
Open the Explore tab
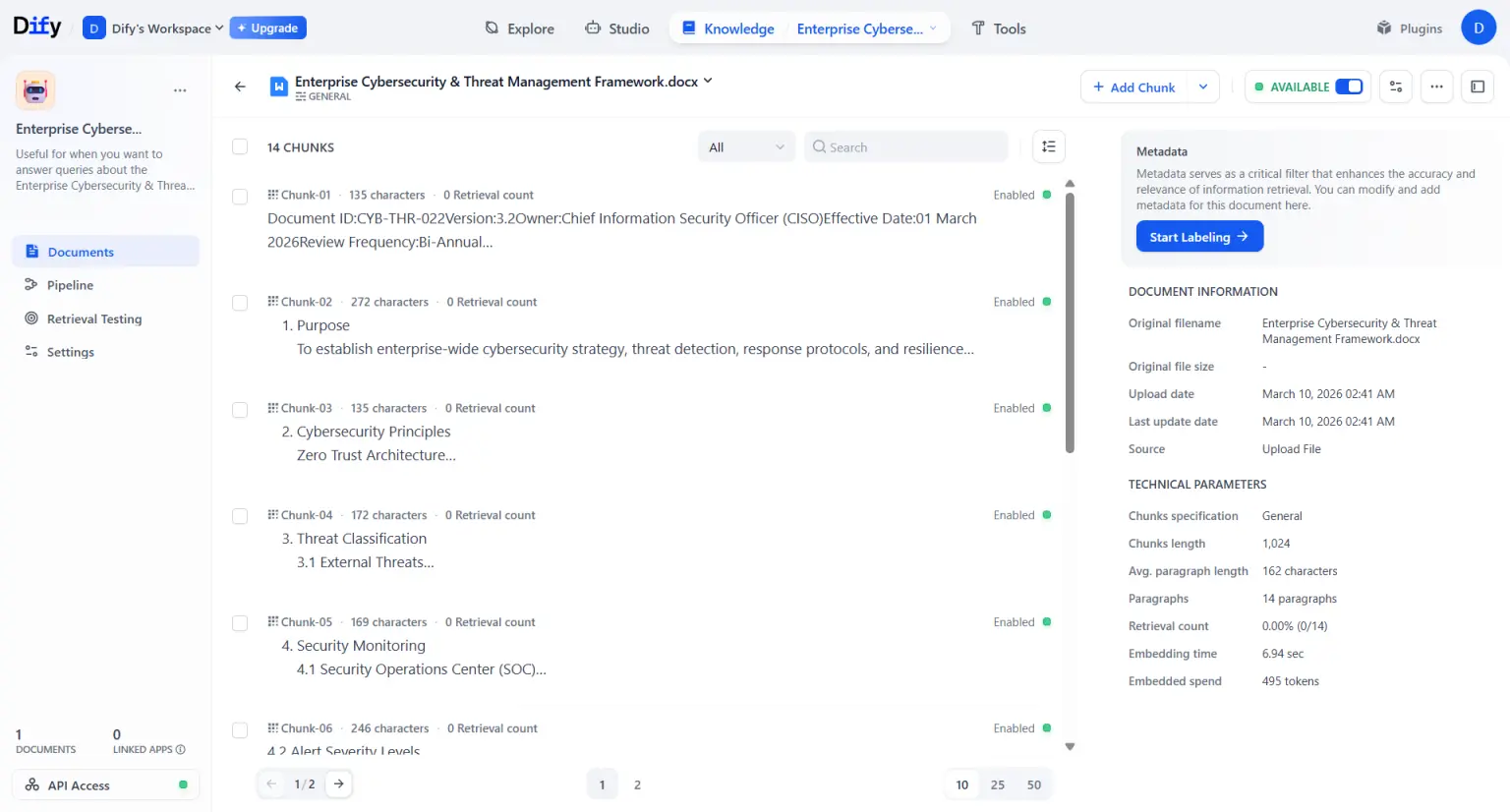click(x=520, y=29)
